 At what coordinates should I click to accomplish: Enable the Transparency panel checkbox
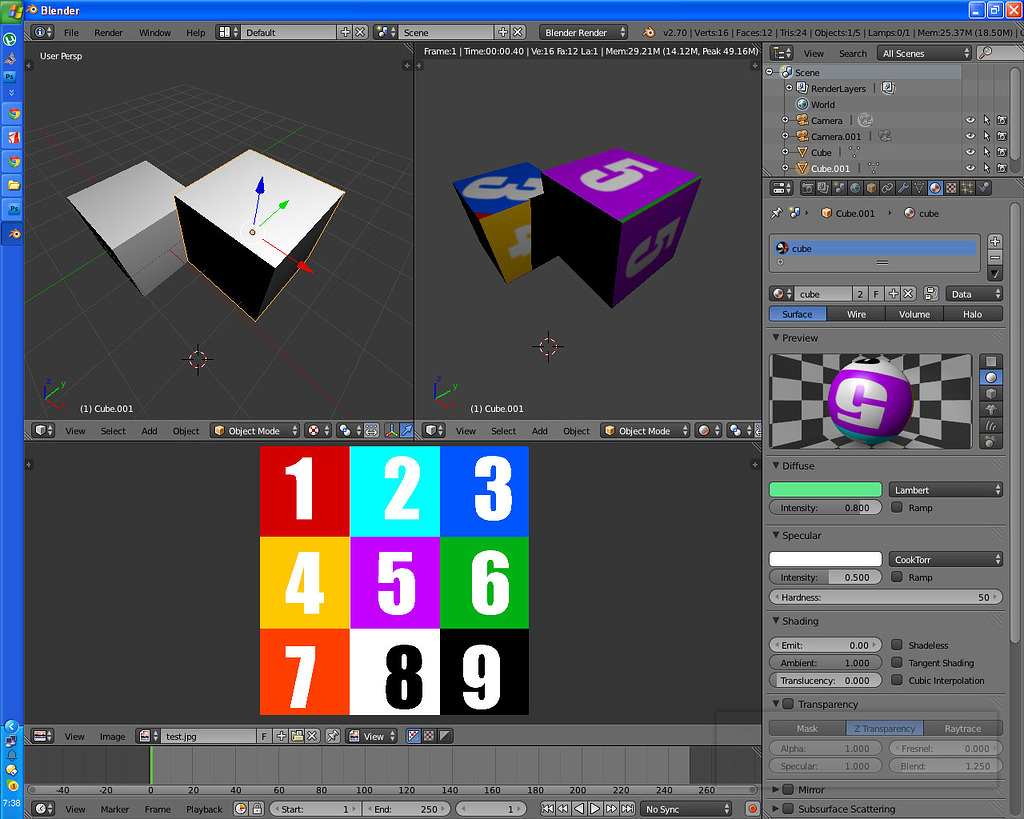coord(788,703)
